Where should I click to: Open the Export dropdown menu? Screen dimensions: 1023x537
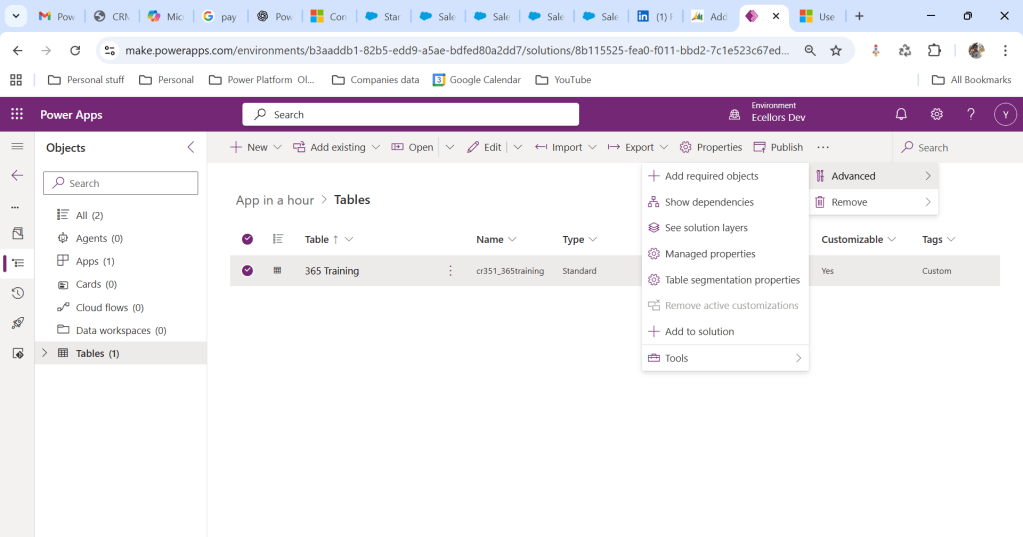tap(639, 147)
